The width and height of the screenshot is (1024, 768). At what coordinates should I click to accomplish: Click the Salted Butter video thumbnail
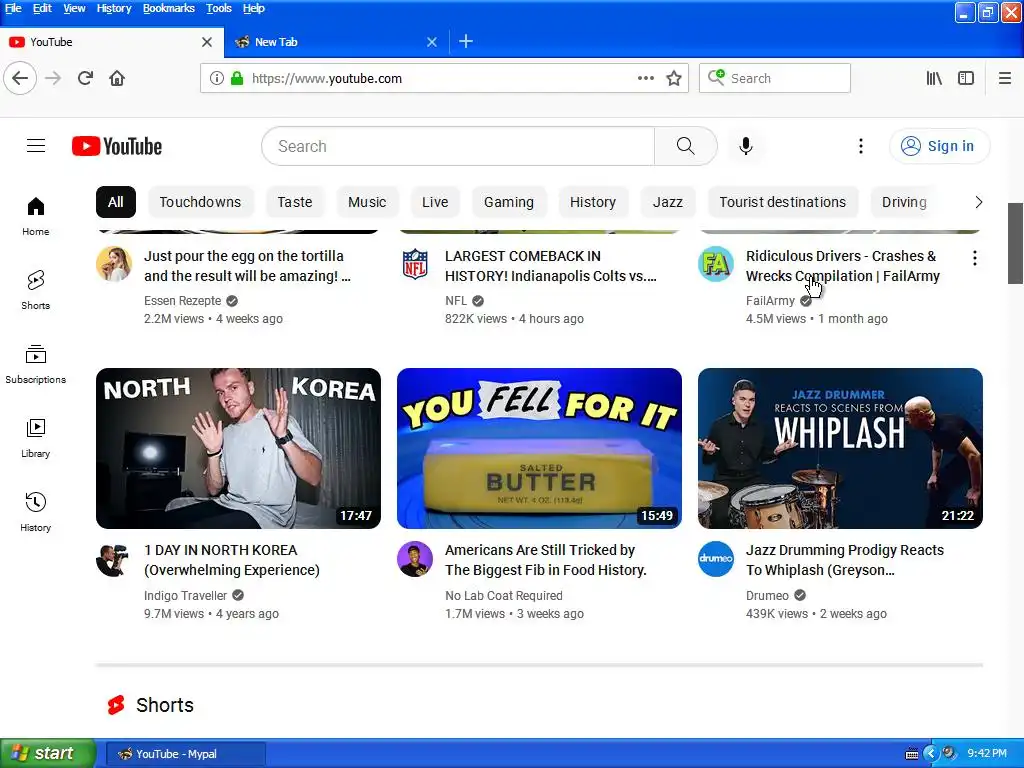pyautogui.click(x=539, y=448)
